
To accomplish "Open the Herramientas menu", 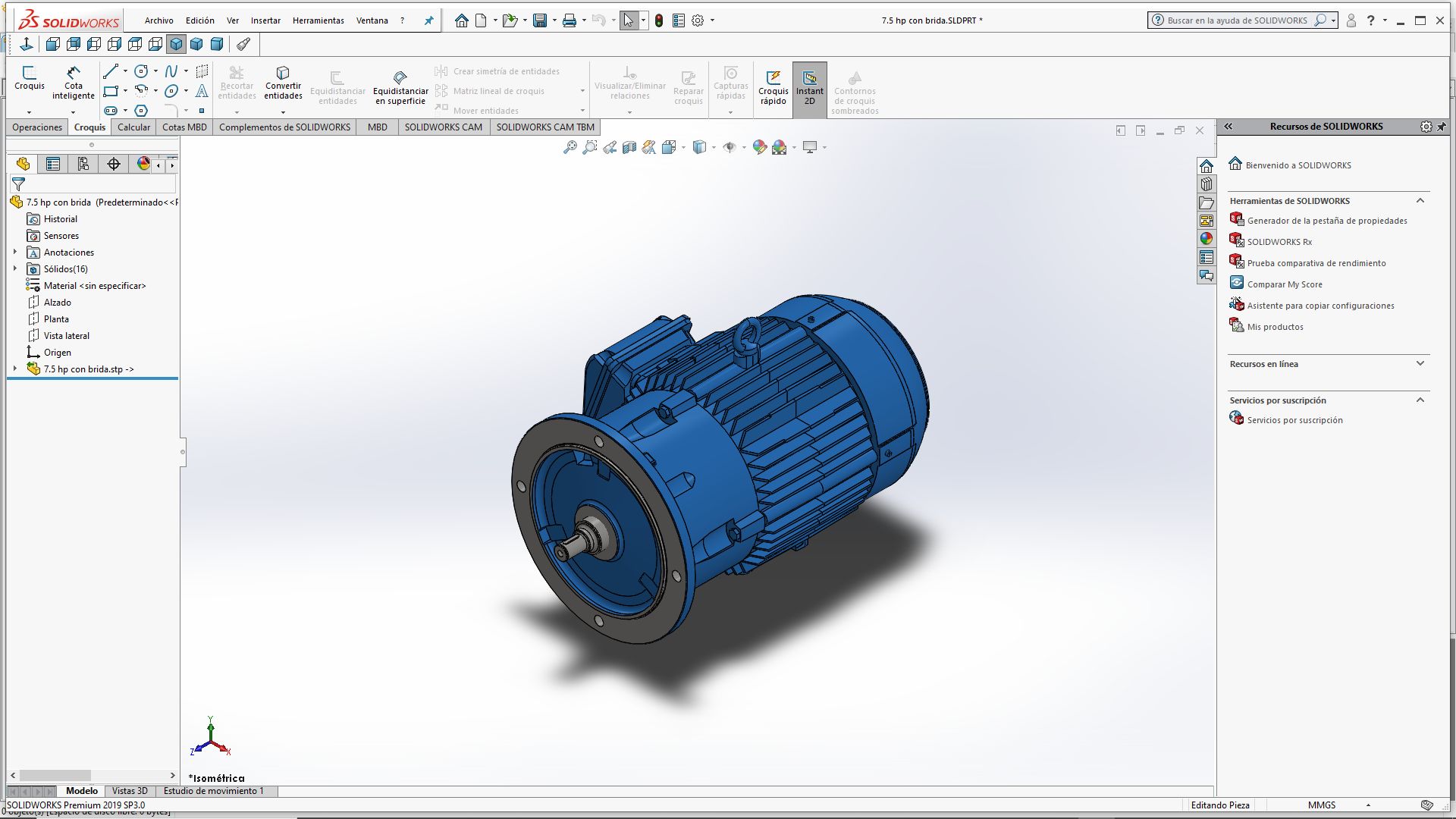I will [318, 20].
